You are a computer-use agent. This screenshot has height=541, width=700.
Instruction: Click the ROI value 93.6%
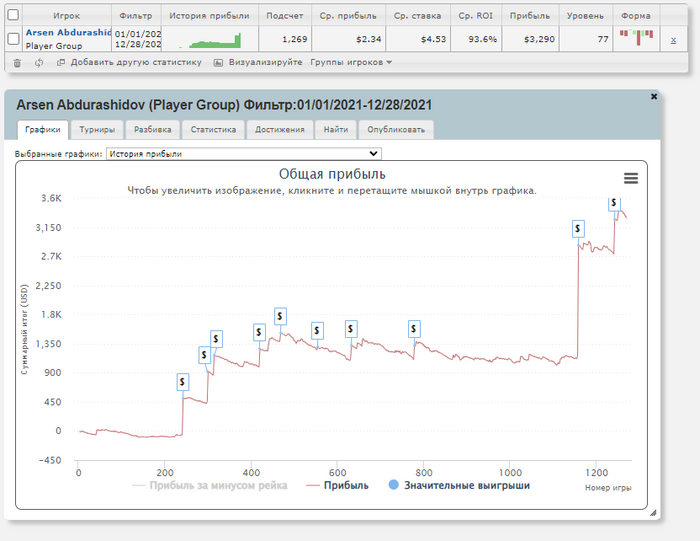coord(483,39)
